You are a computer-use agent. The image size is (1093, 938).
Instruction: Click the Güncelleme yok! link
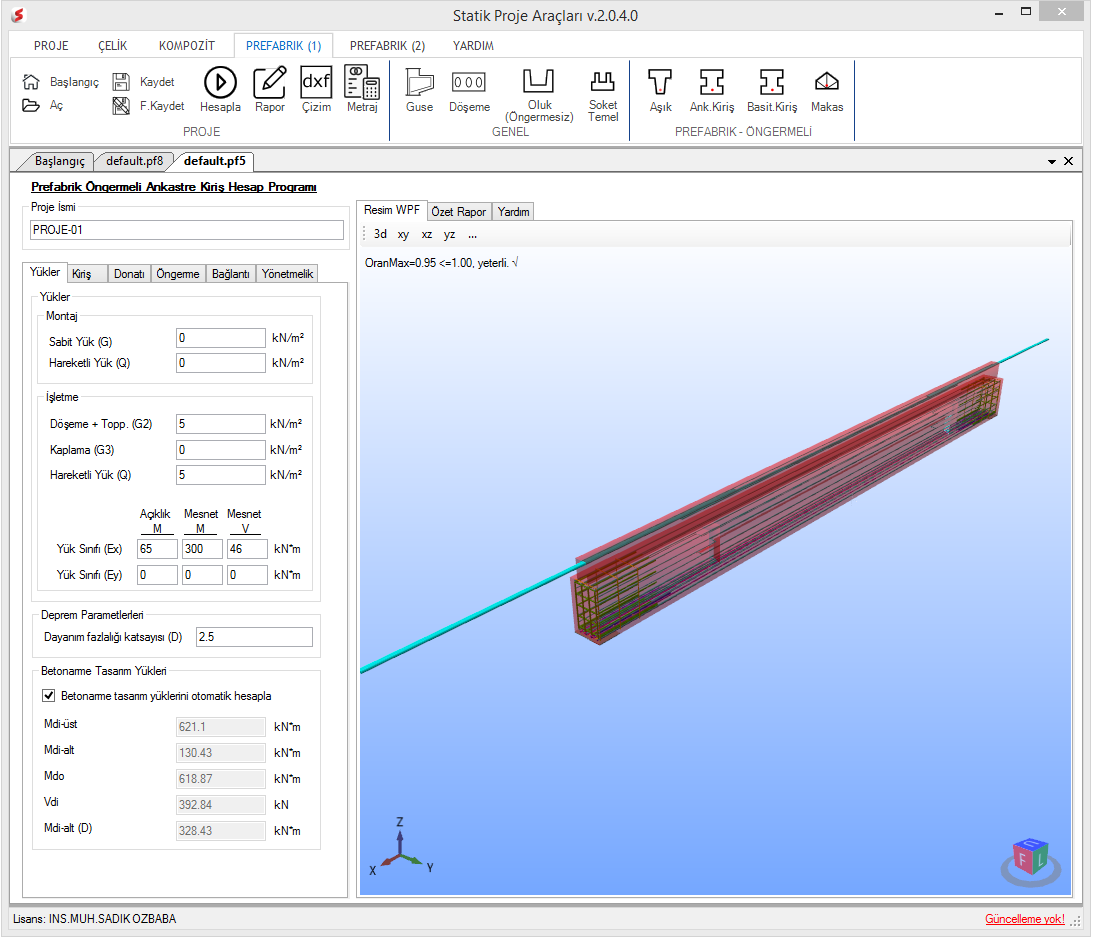[1024, 918]
